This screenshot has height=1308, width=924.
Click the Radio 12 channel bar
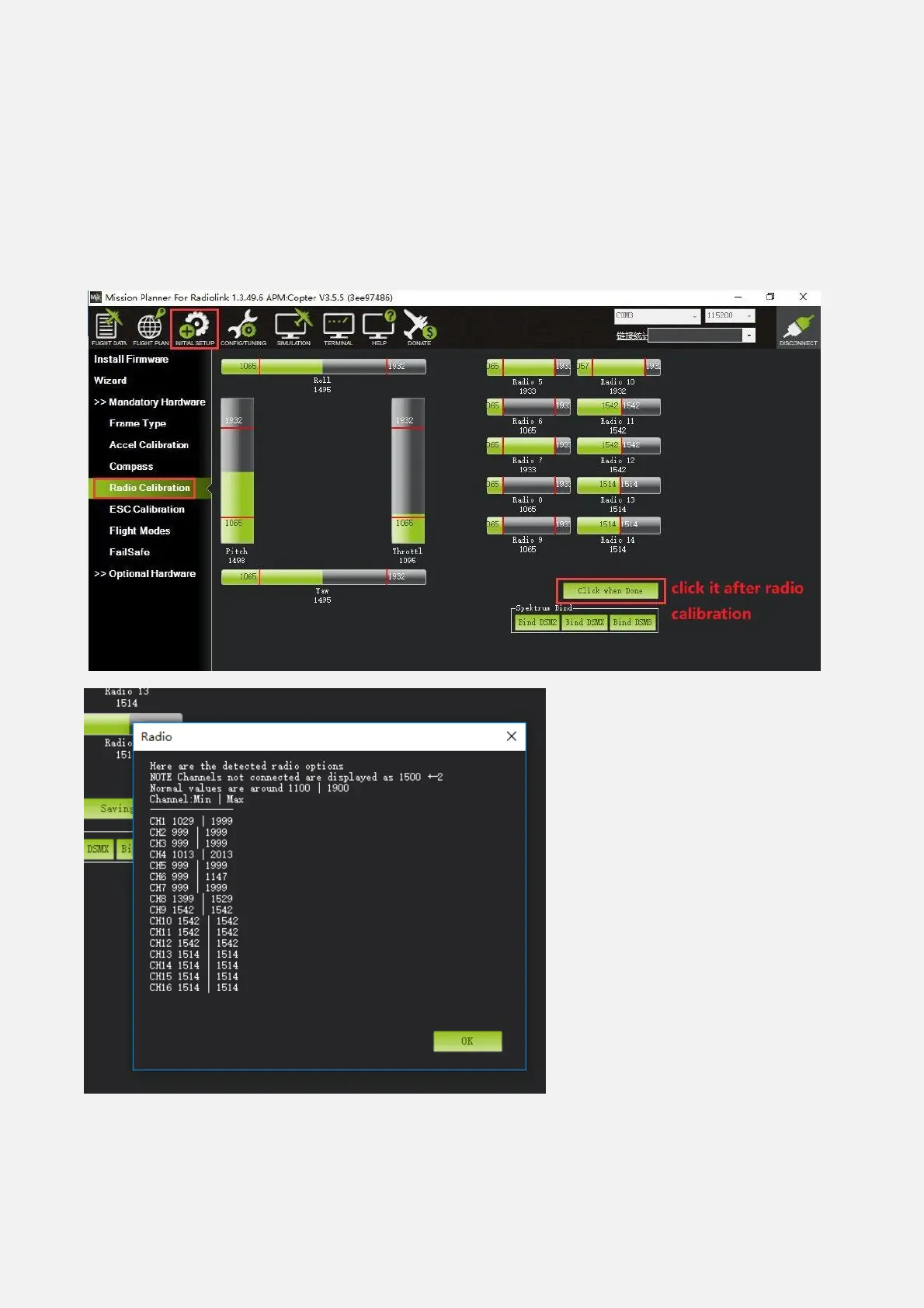click(618, 446)
